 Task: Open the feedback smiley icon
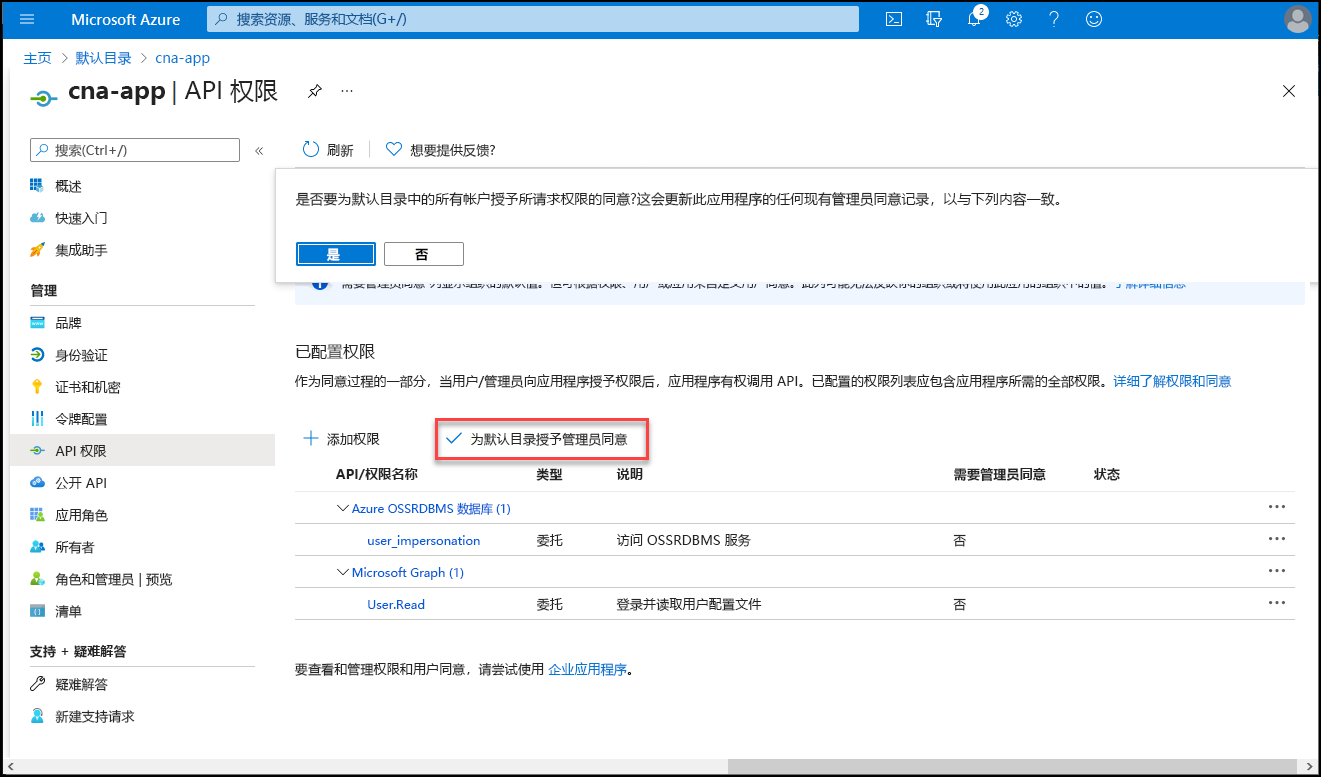(x=1094, y=19)
